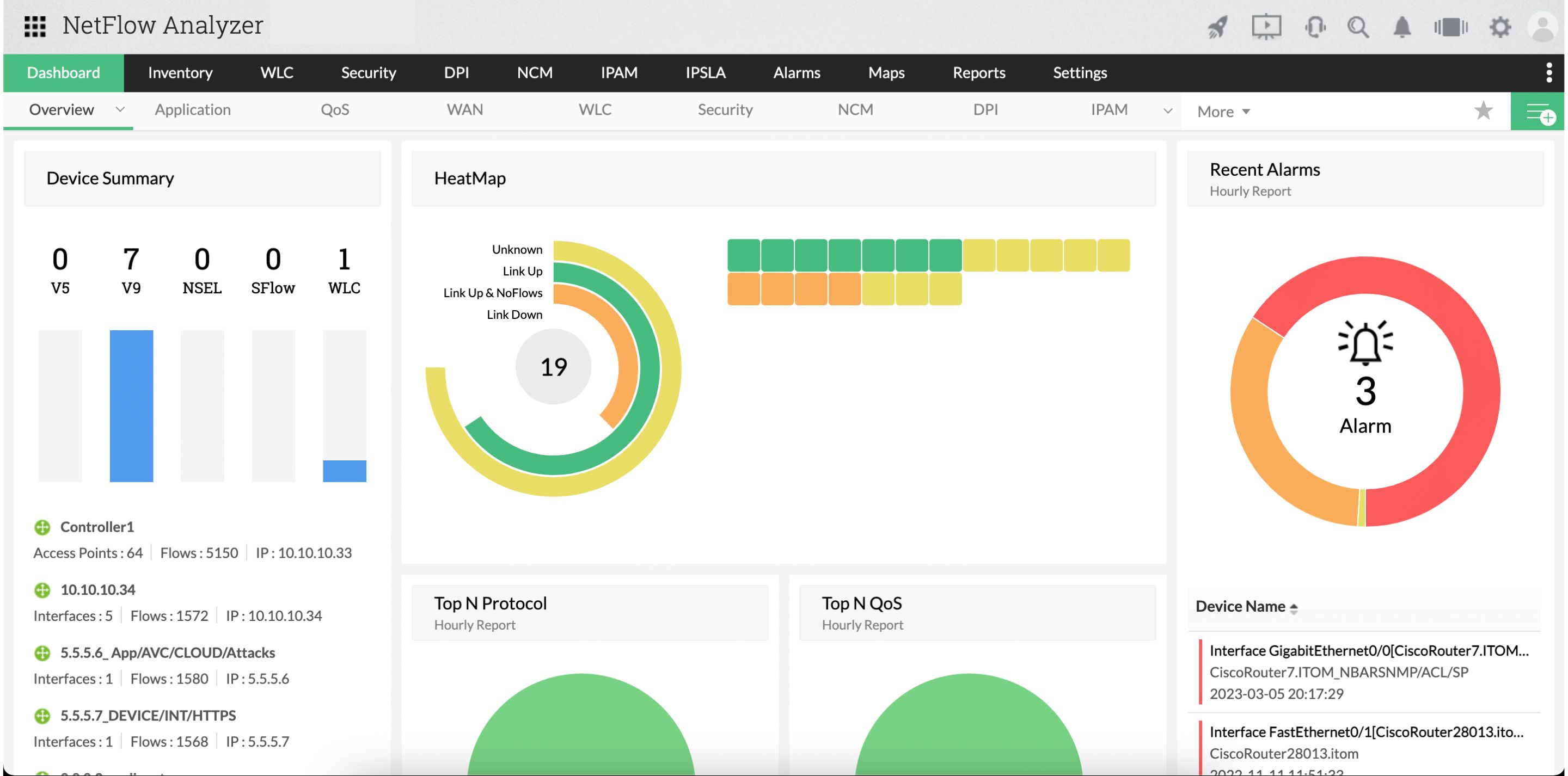Open the search magnifier icon
Viewport: 1568px width, 776px height.
click(1358, 27)
